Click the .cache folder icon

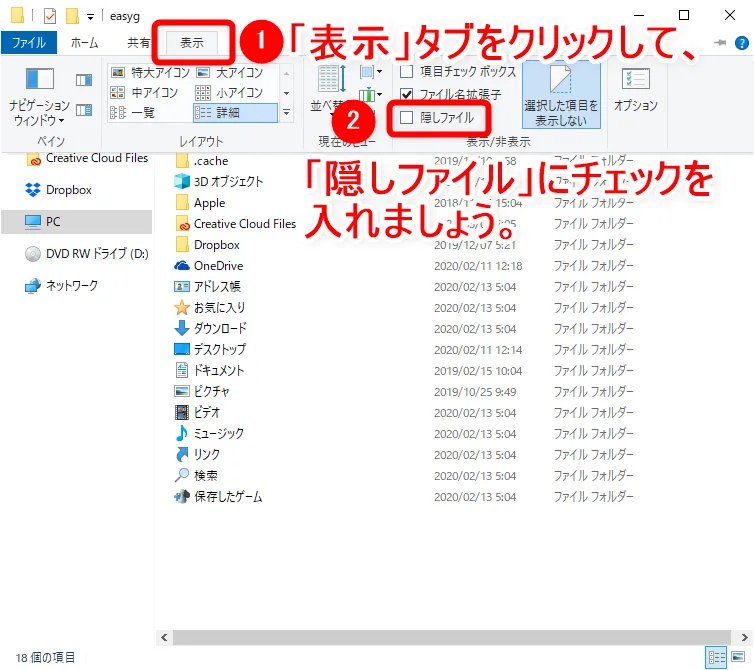(182, 161)
